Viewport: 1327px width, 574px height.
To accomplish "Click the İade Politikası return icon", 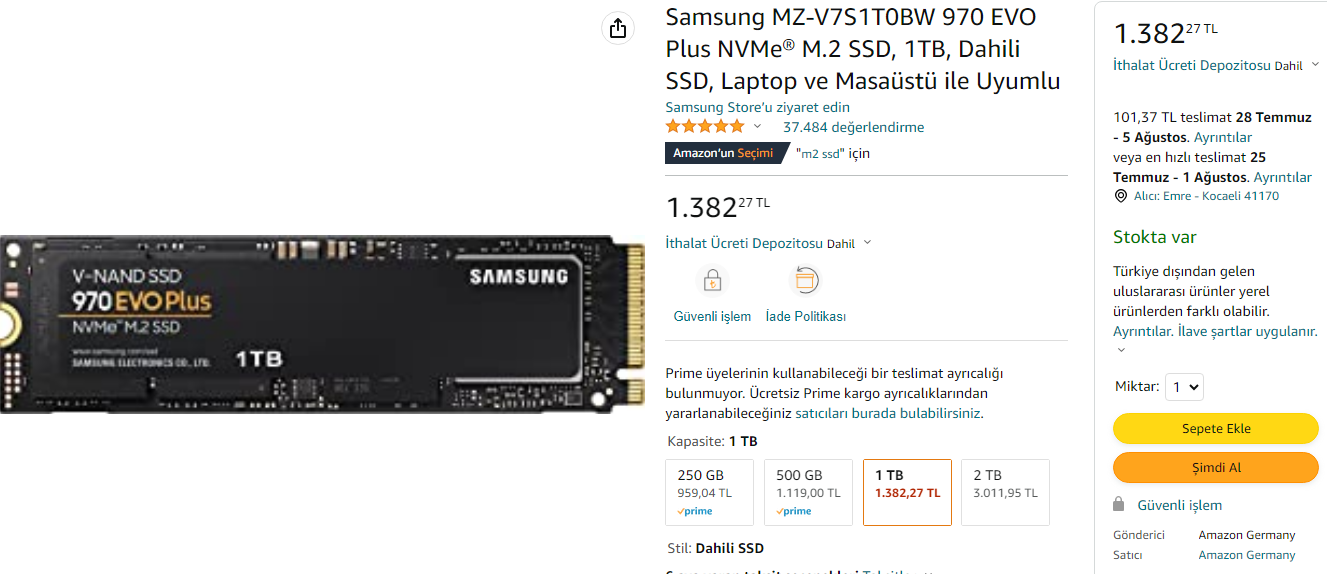I will coord(805,280).
